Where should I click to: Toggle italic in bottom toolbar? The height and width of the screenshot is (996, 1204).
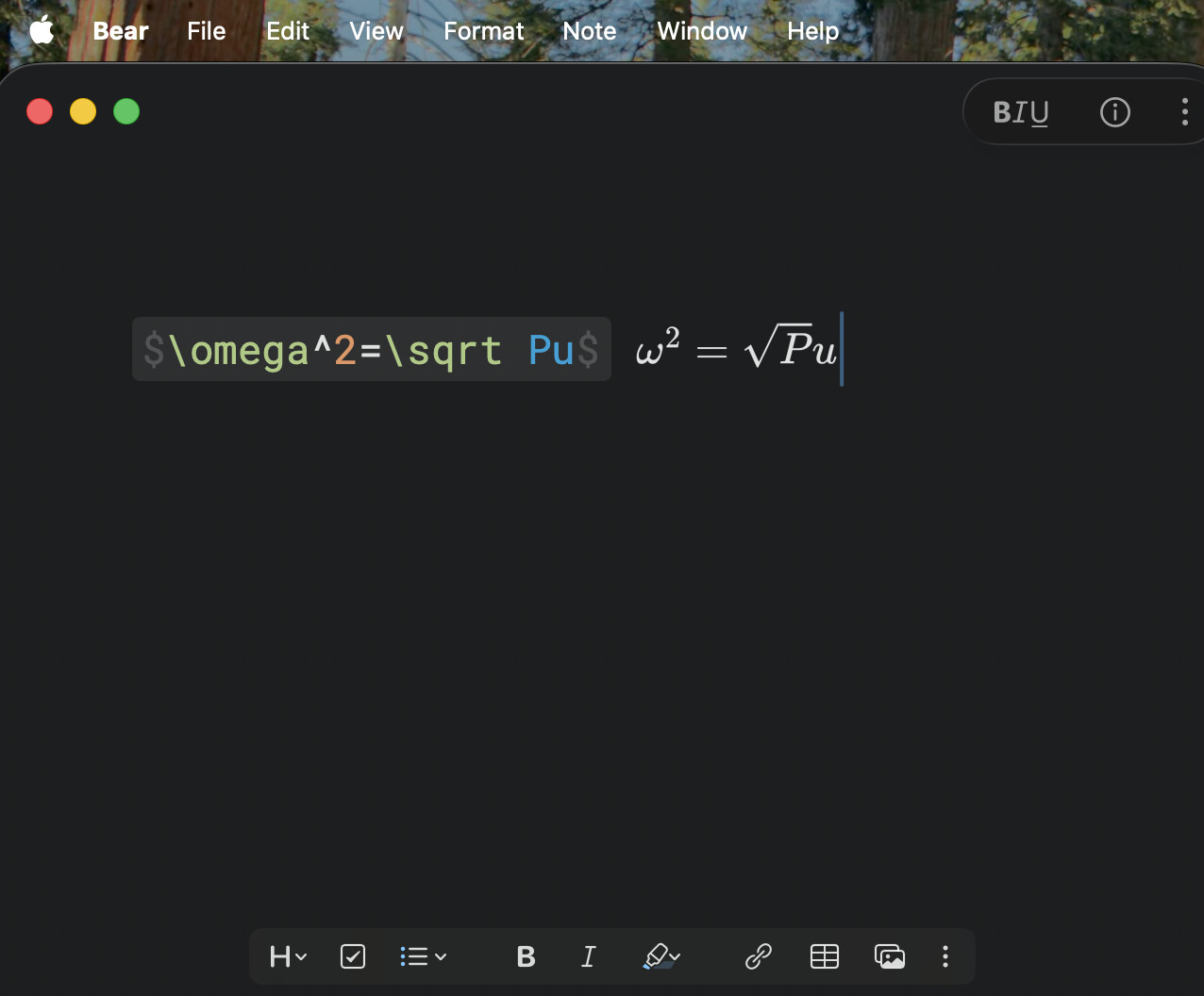(x=589, y=957)
